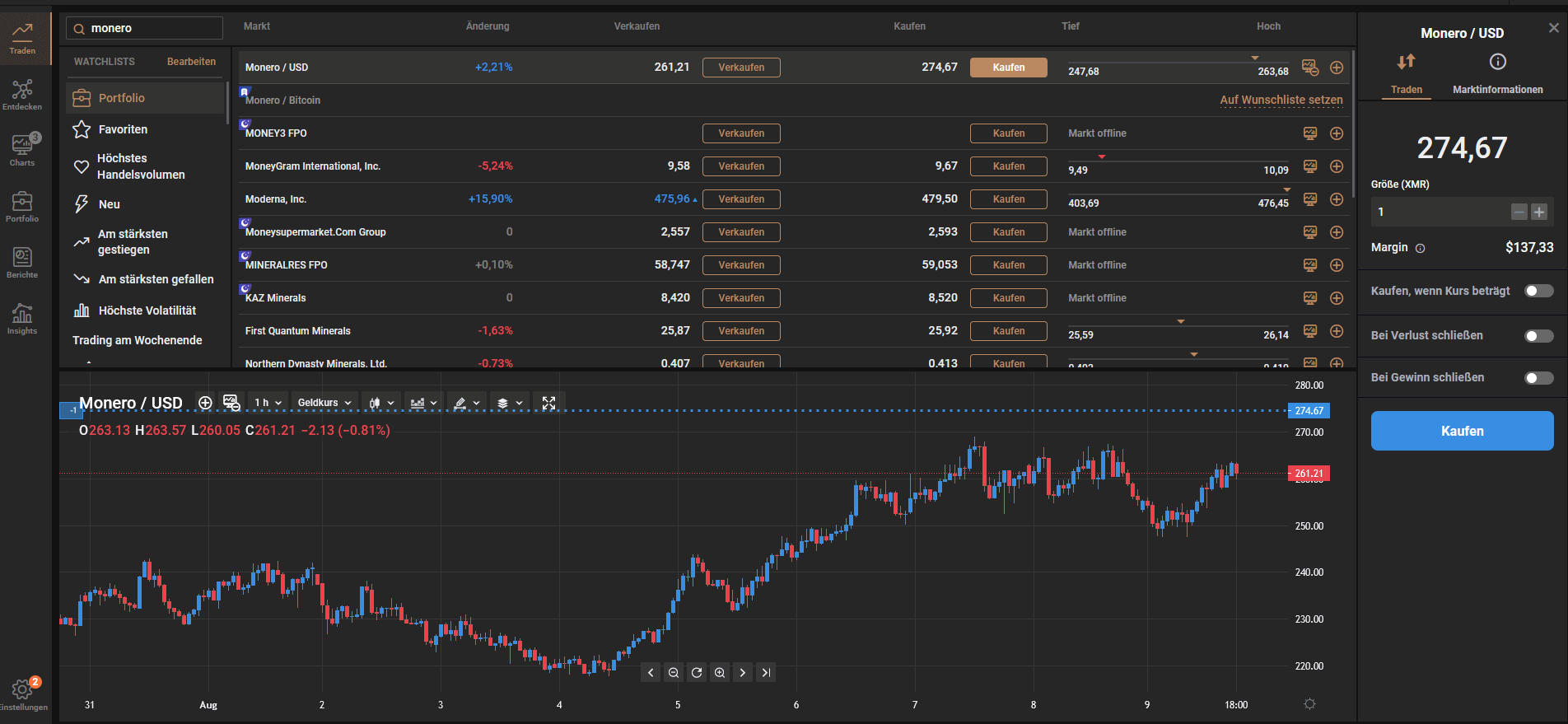Open chart axis settings gear
The height and width of the screenshot is (724, 1568).
[x=1310, y=703]
